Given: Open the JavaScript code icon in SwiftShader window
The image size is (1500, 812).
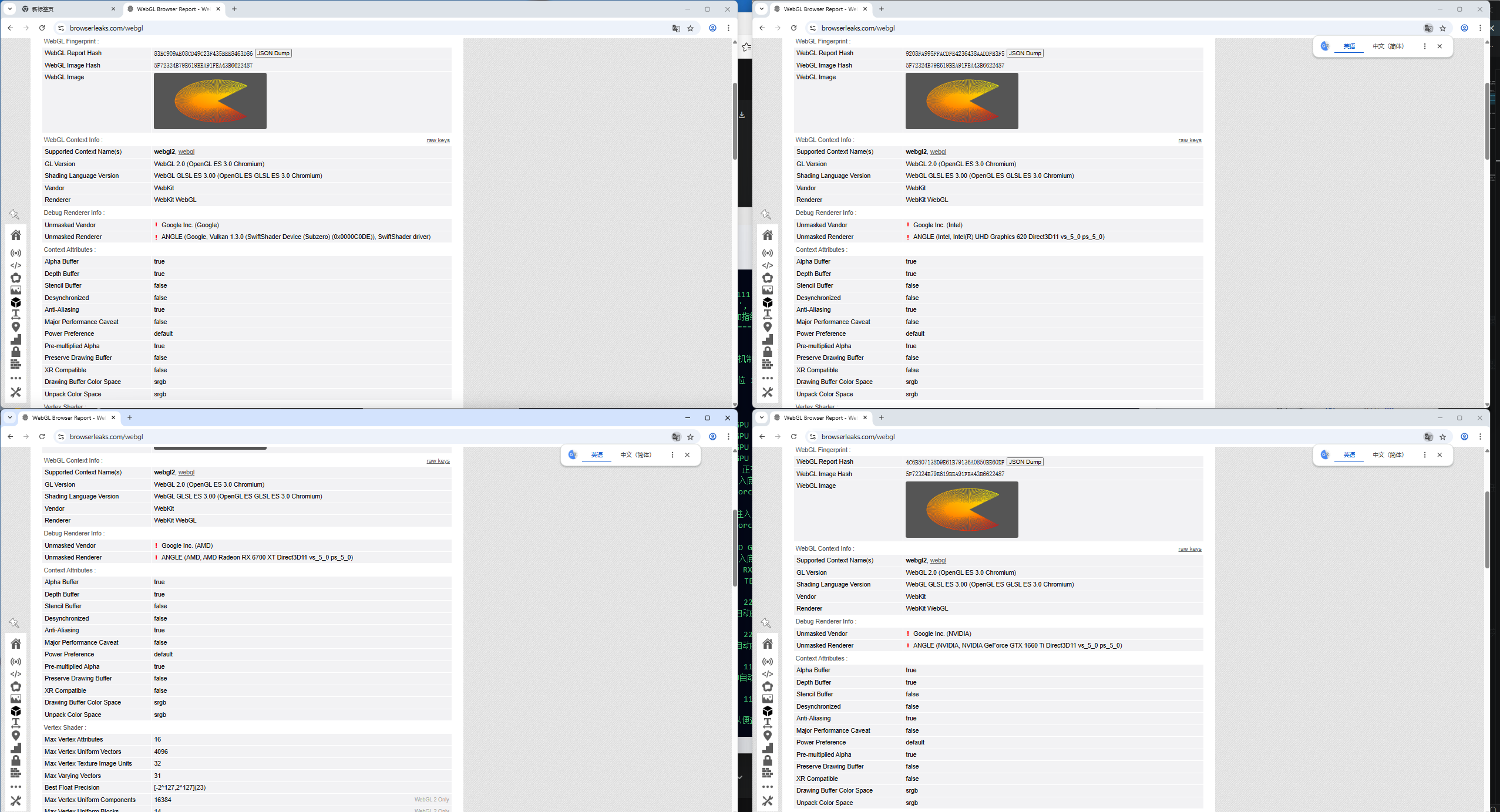Looking at the screenshot, I should coord(16,265).
